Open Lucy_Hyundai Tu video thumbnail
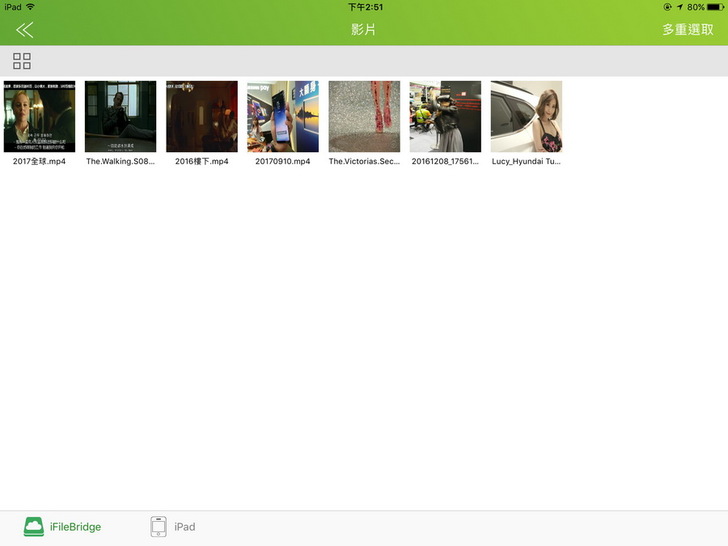 pos(526,117)
